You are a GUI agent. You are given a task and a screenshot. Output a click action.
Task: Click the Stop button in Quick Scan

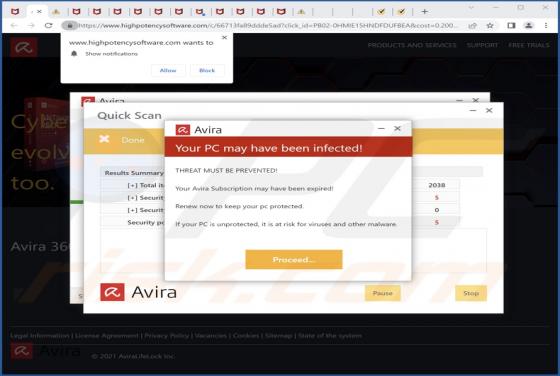click(471, 293)
